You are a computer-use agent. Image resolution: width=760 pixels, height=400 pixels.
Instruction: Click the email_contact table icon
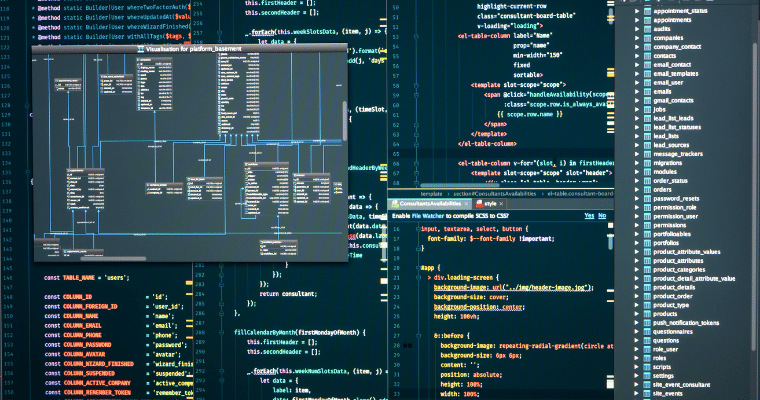coord(647,64)
